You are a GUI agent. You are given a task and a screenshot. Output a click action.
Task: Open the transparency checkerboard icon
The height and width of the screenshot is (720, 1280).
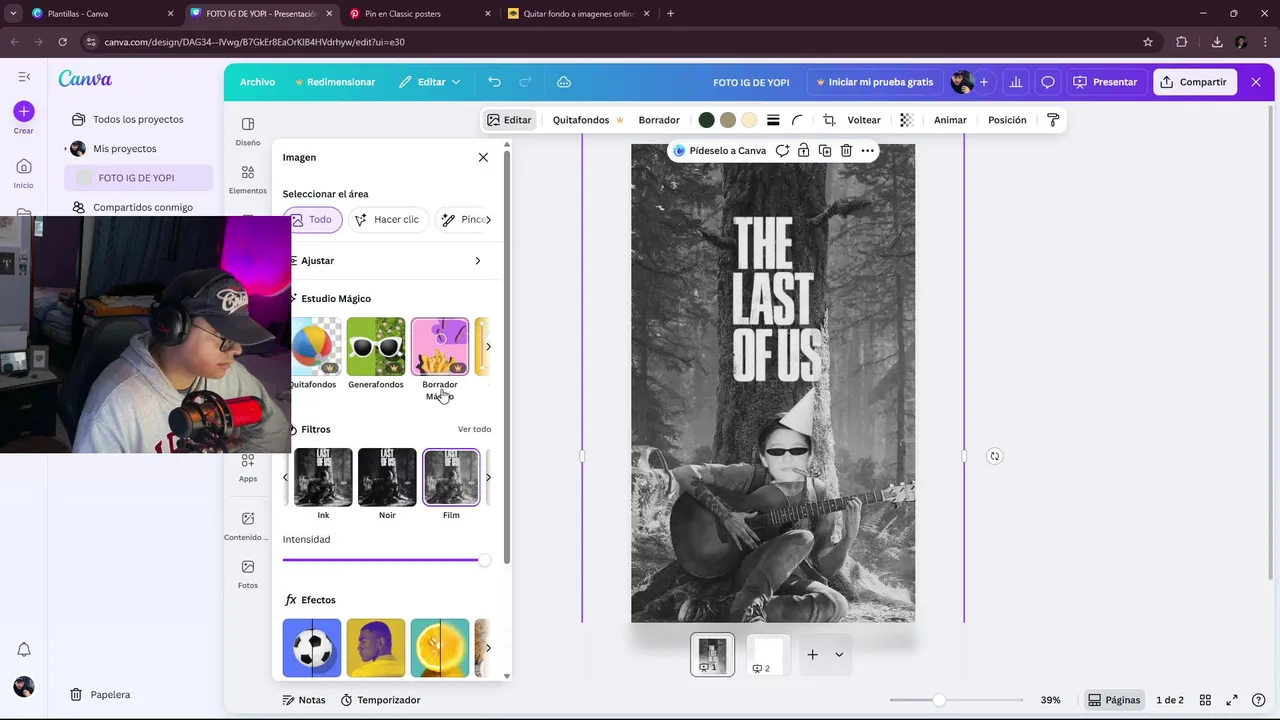907,120
